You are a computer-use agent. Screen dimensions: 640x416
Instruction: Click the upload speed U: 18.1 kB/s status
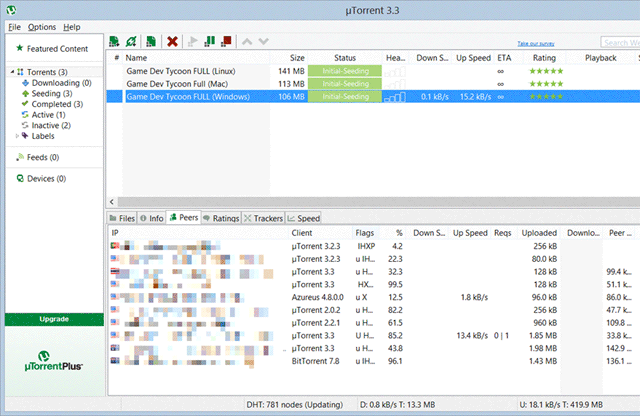click(x=561, y=405)
